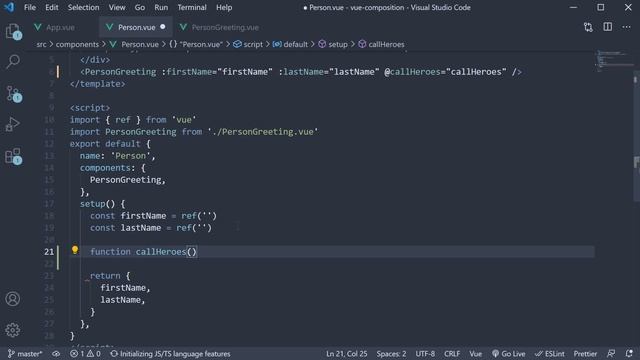Open the Manage gear icon
The image size is (640, 360).
[13, 330]
